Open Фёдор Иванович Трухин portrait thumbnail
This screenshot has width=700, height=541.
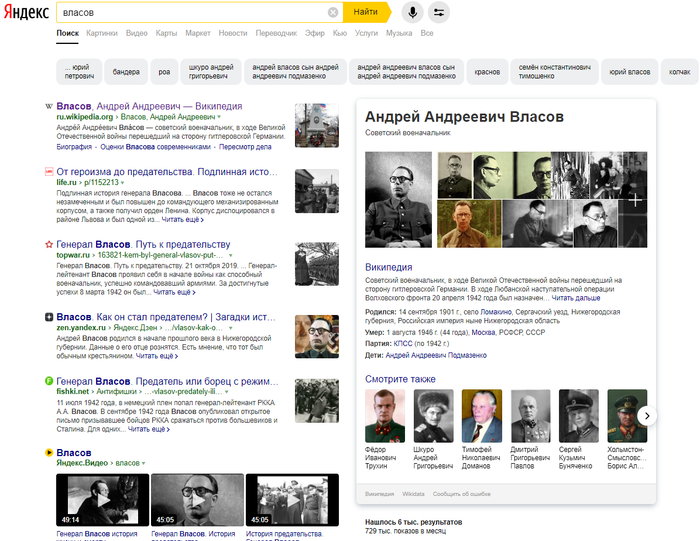click(385, 415)
